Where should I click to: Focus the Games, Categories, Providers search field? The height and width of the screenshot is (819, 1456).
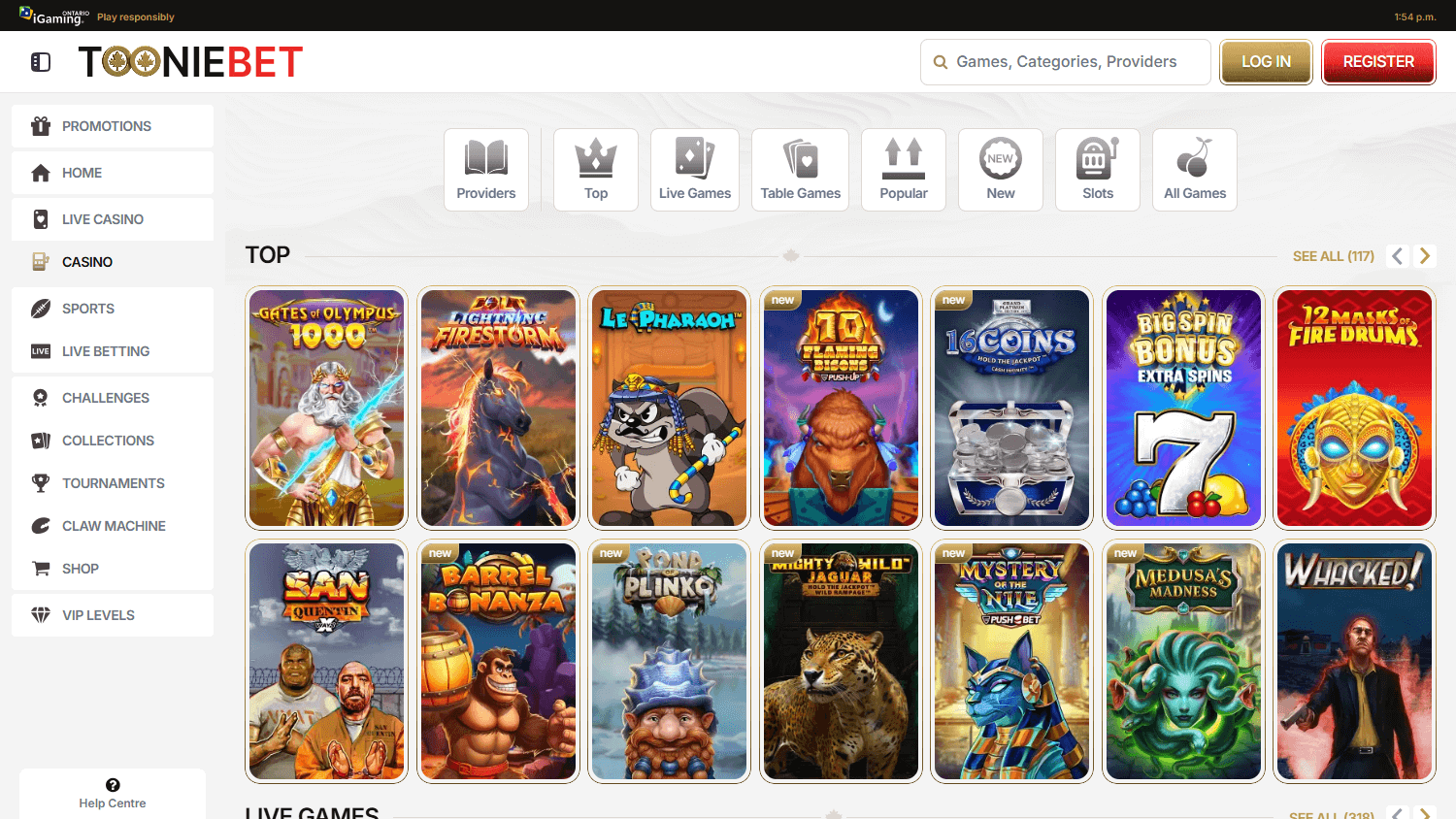[1065, 62]
